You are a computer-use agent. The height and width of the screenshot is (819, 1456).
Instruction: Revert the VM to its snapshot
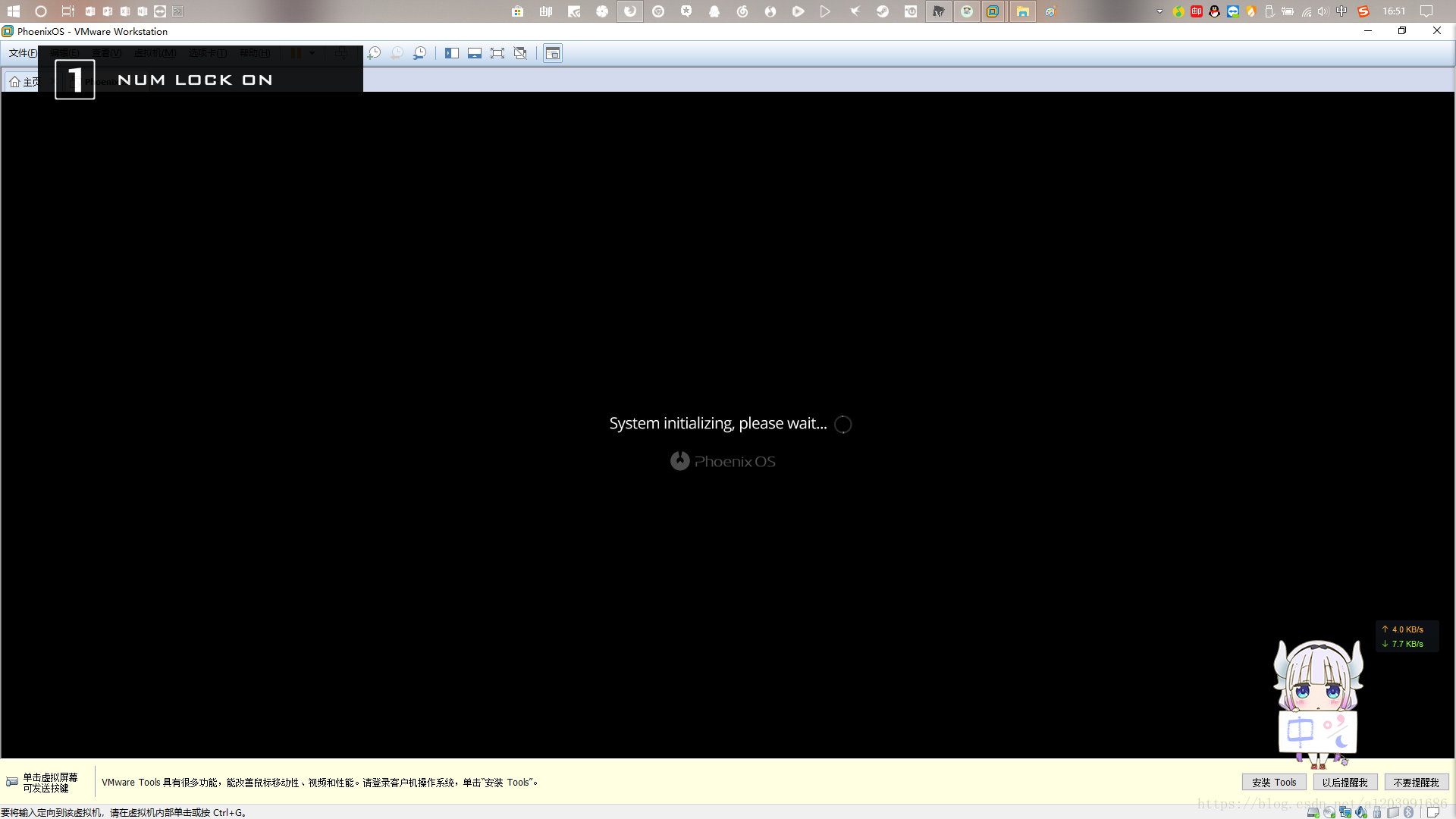tap(397, 53)
